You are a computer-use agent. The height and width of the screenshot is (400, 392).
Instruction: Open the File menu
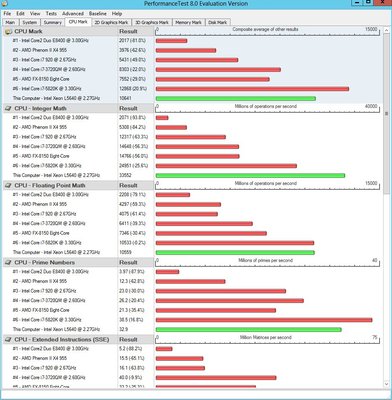click(x=7, y=14)
